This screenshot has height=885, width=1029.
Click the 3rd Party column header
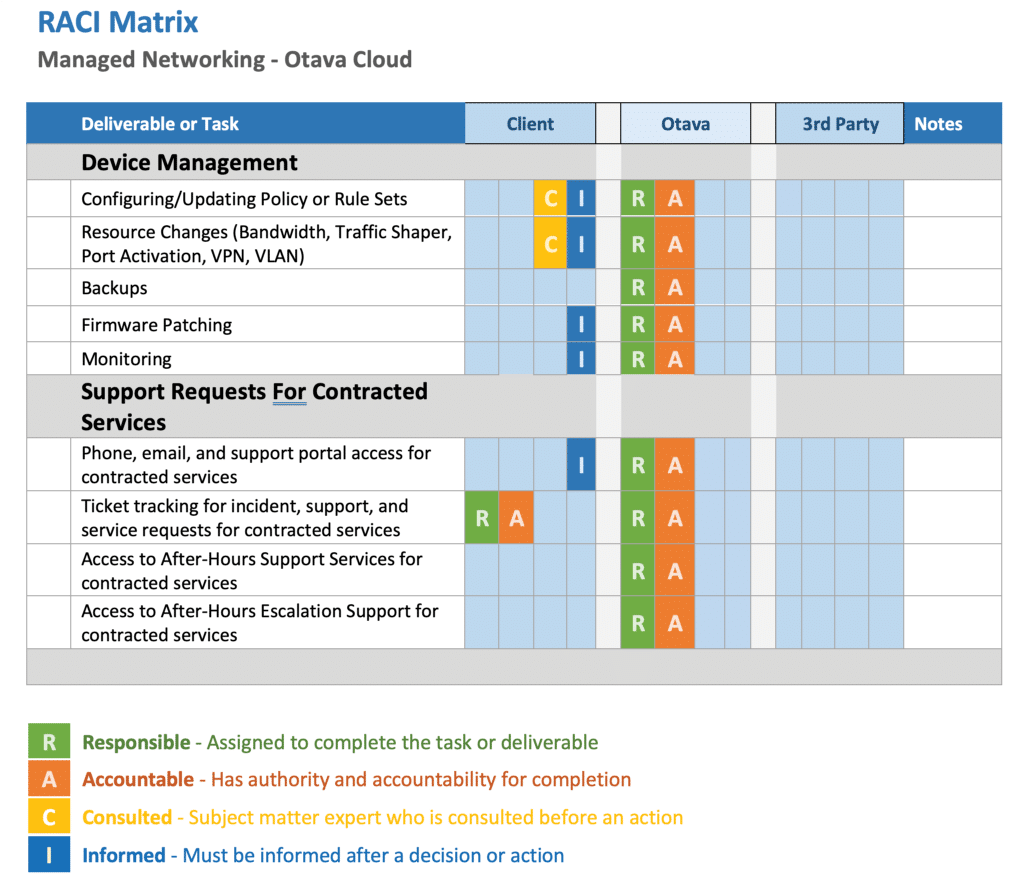point(840,123)
